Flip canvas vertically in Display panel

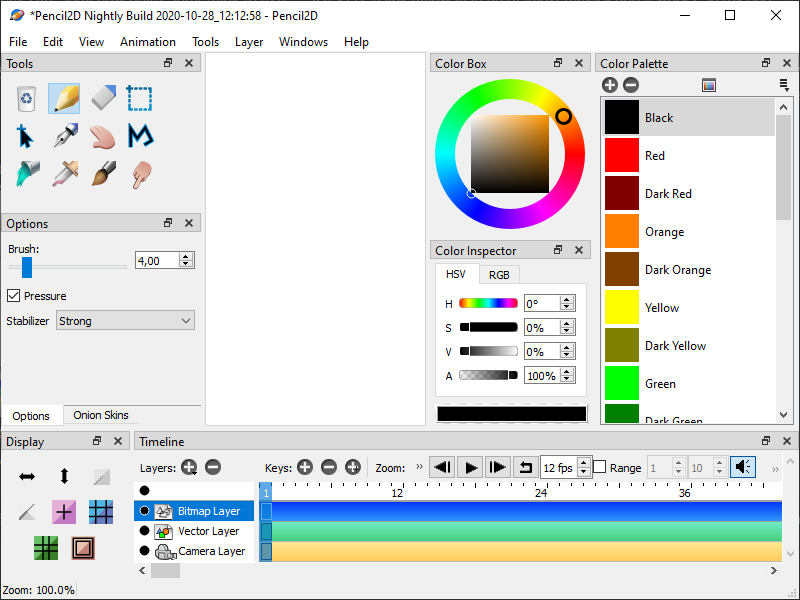[x=64, y=476]
